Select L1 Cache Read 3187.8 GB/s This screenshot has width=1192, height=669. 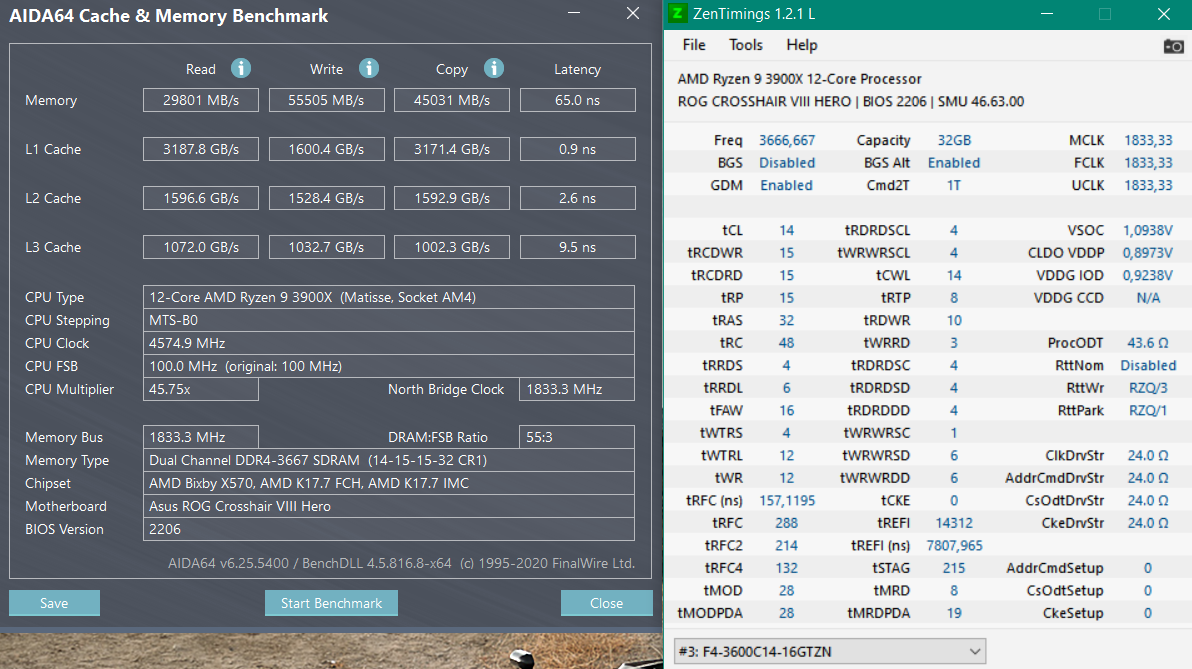pyautogui.click(x=201, y=149)
